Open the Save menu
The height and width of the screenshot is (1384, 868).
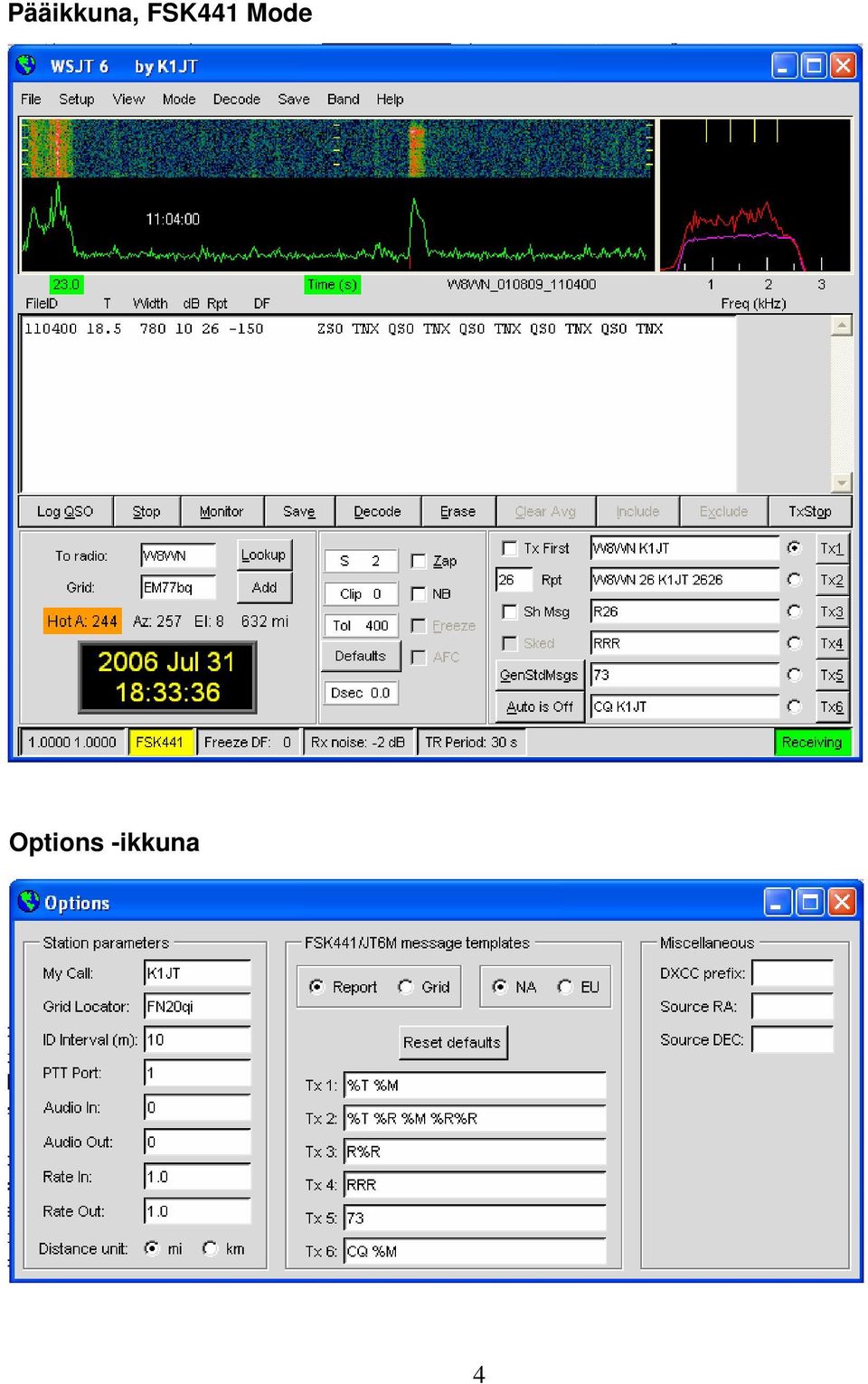point(294,100)
